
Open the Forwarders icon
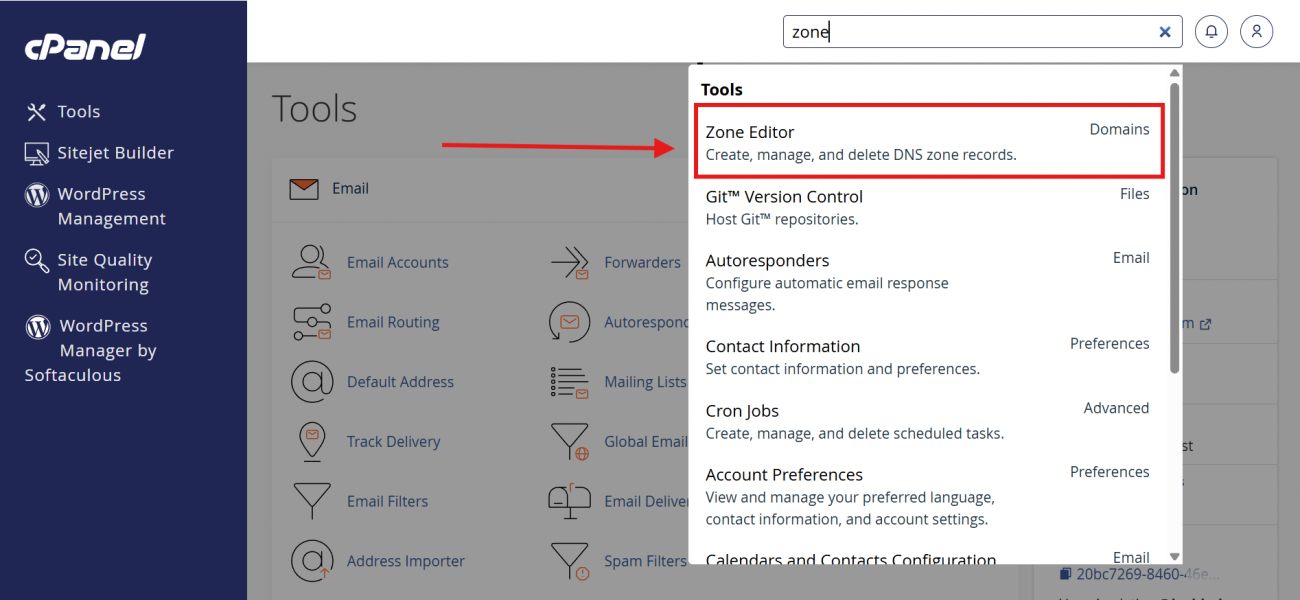point(569,262)
